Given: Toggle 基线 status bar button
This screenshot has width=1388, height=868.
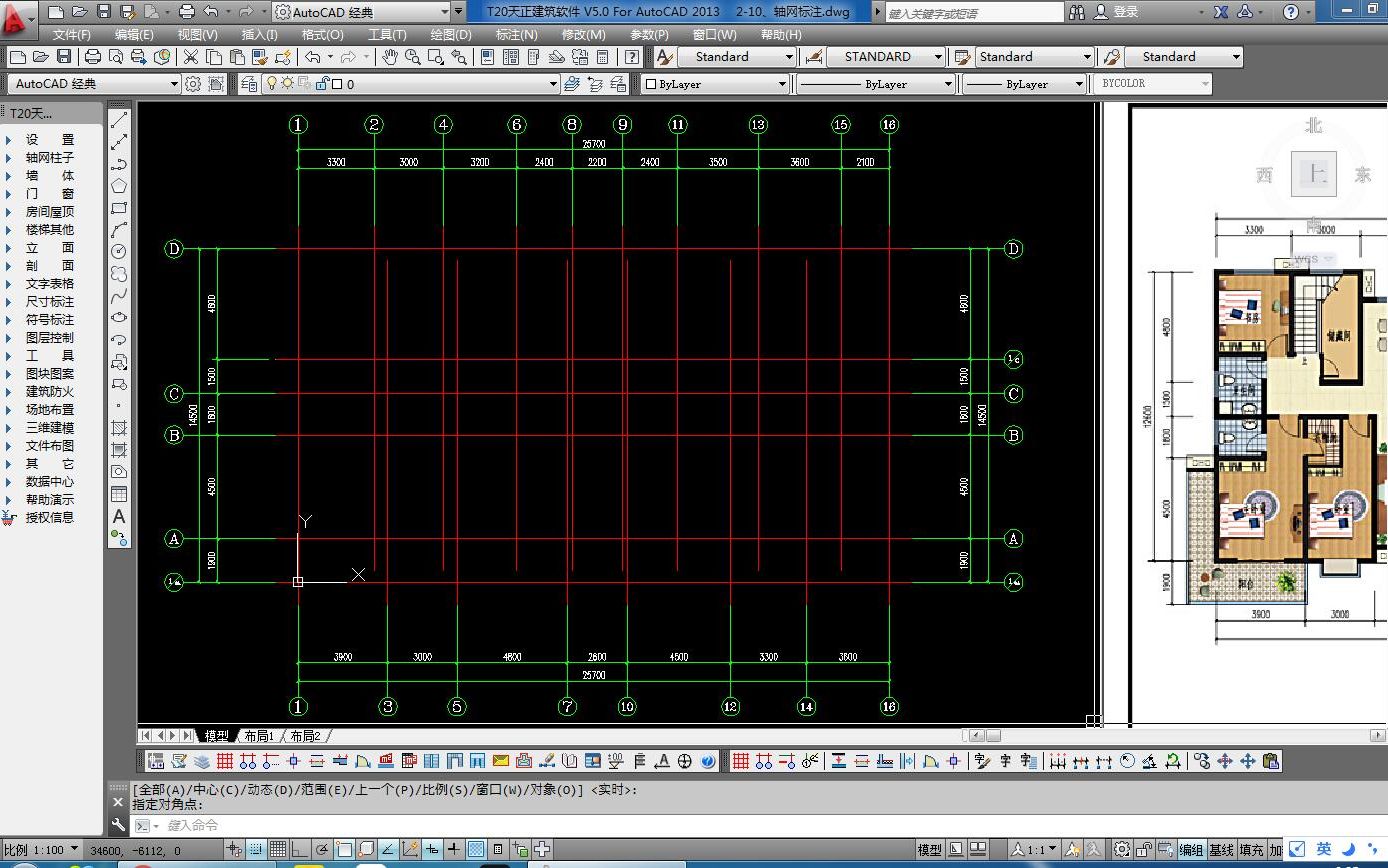Looking at the screenshot, I should (1221, 849).
